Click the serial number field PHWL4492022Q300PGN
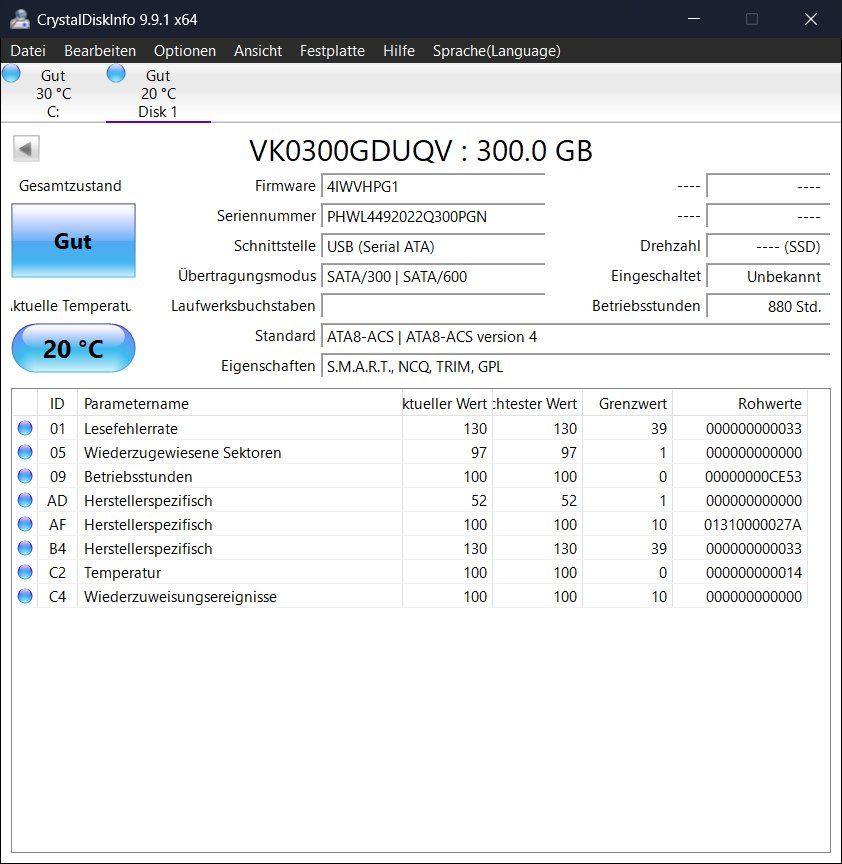Viewport: 842px width, 864px height. 433,217
